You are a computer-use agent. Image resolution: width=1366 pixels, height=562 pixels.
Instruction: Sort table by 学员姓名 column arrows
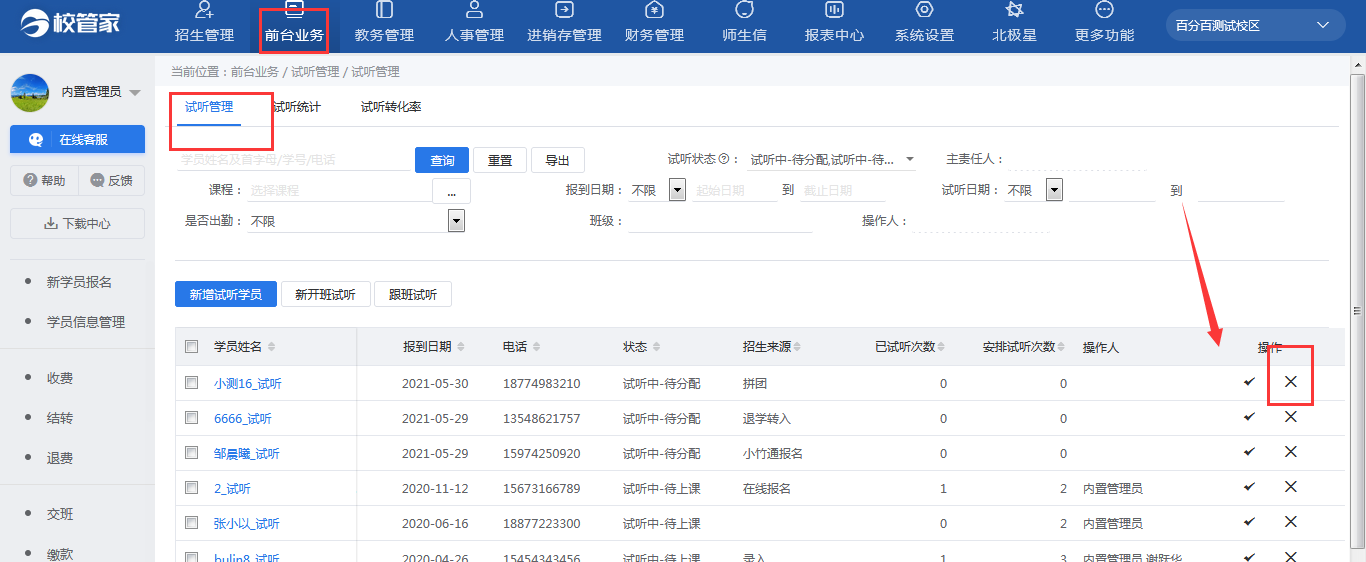pyautogui.click(x=271, y=347)
